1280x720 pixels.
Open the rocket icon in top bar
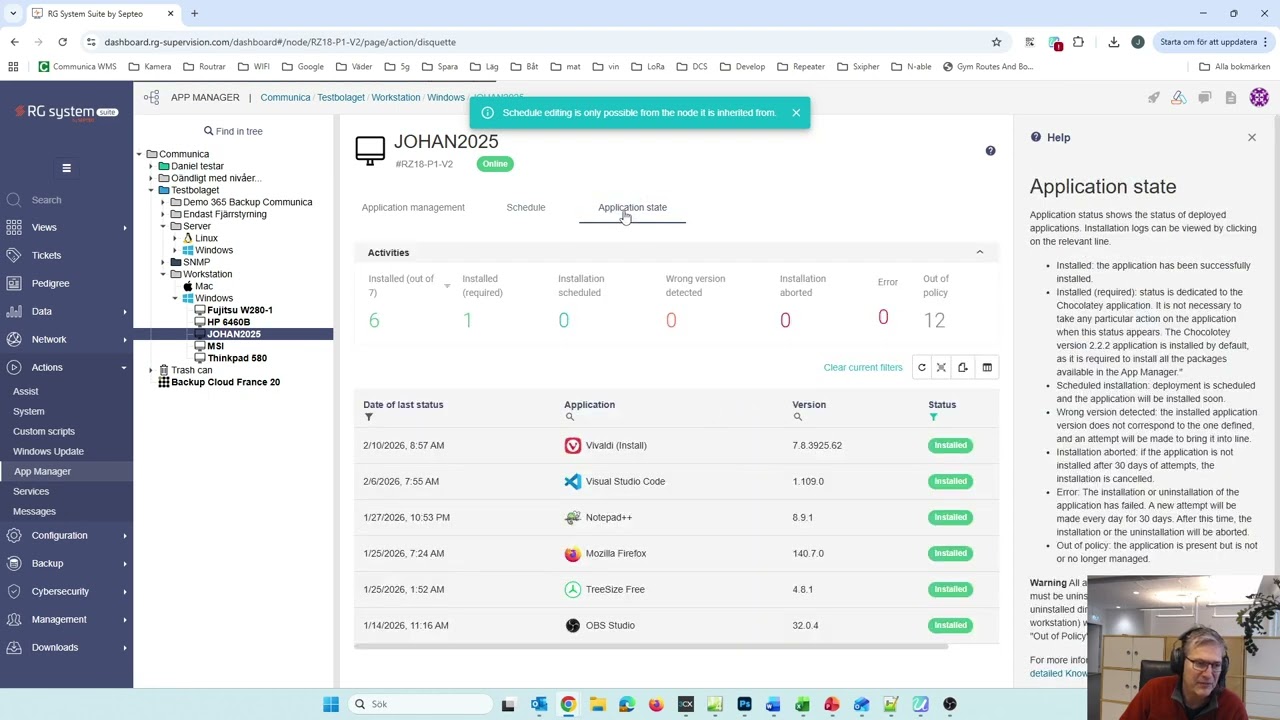point(1153,97)
